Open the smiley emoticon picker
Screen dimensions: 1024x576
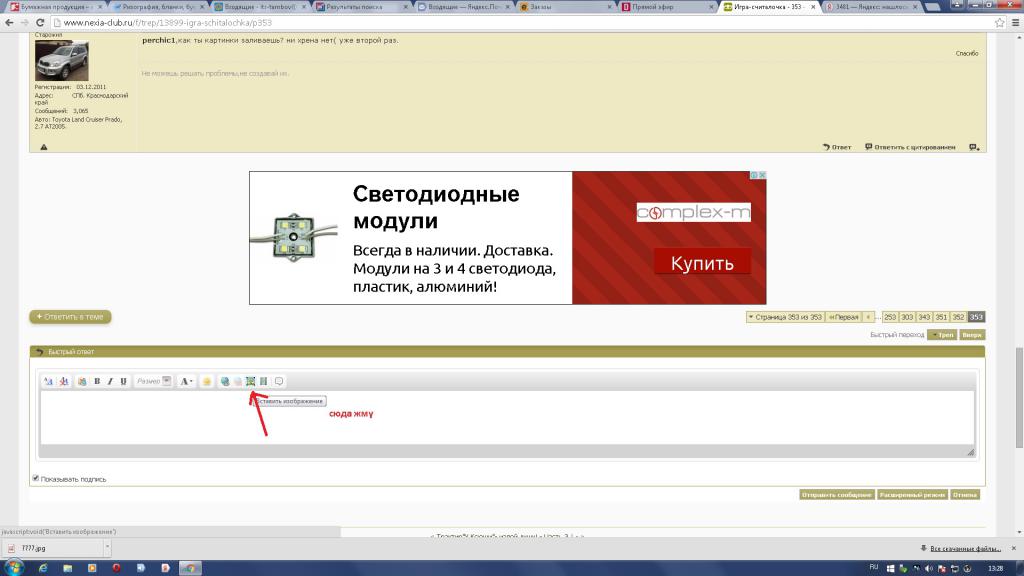206,381
